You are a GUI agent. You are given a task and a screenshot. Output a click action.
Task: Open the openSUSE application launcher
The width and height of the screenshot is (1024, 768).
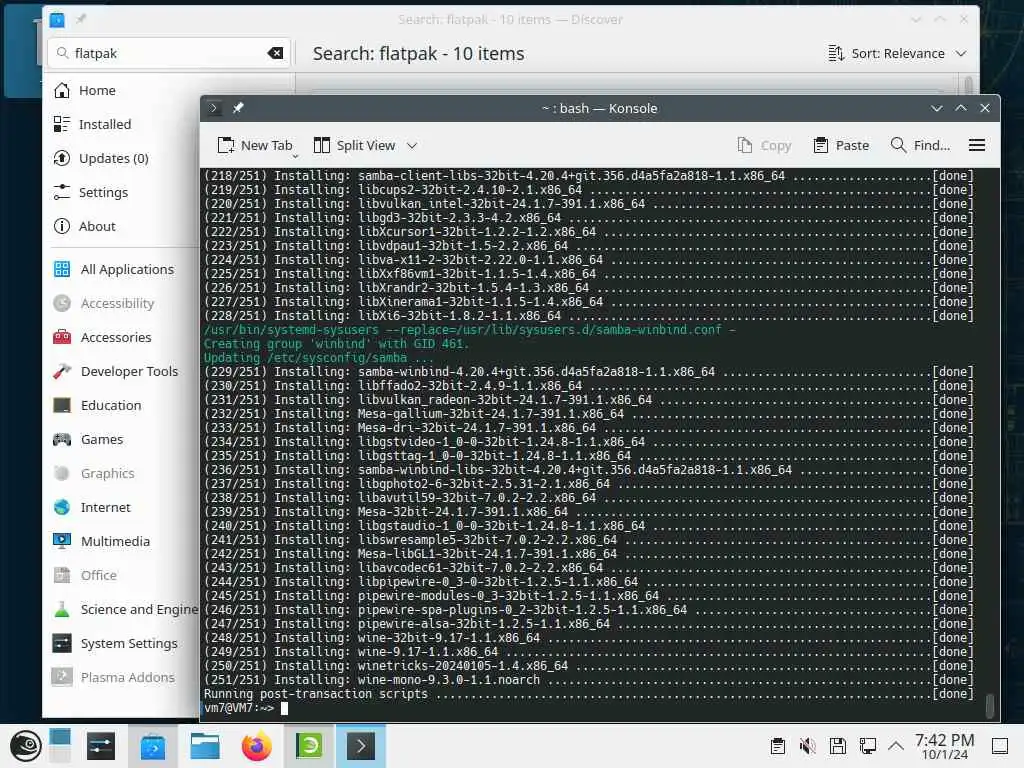click(x=25, y=746)
